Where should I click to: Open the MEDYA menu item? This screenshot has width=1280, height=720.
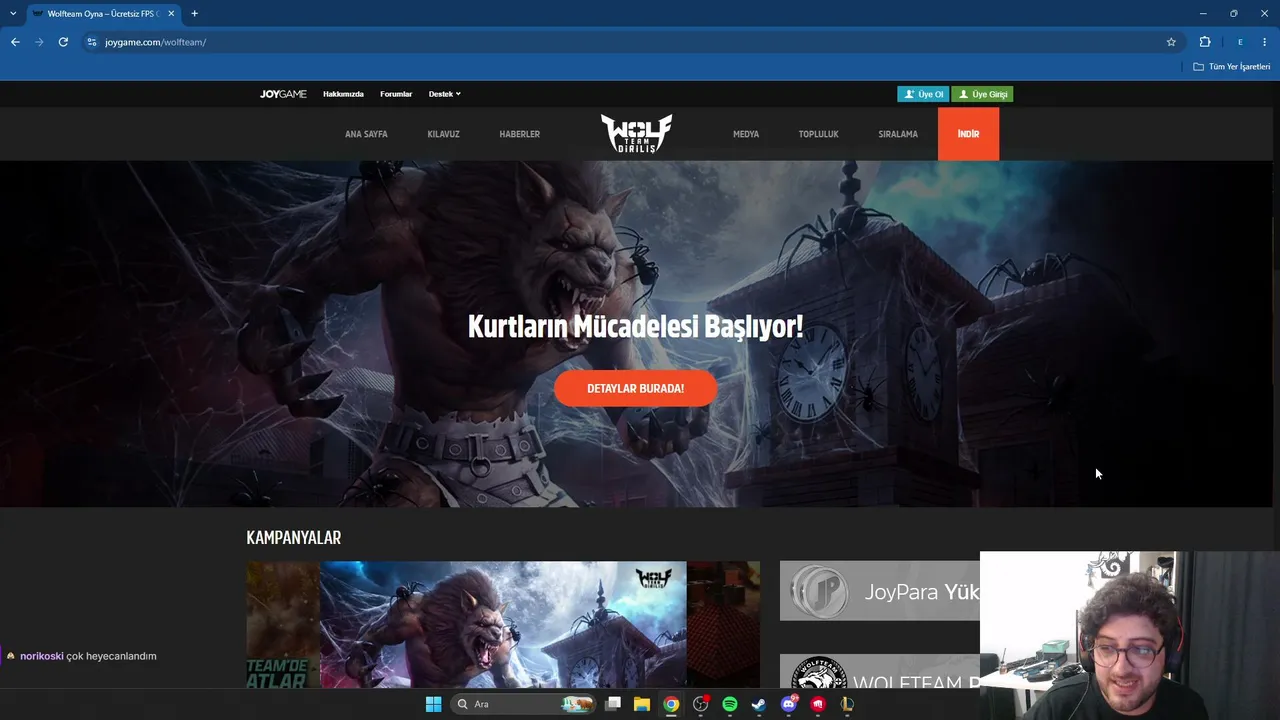(746, 134)
